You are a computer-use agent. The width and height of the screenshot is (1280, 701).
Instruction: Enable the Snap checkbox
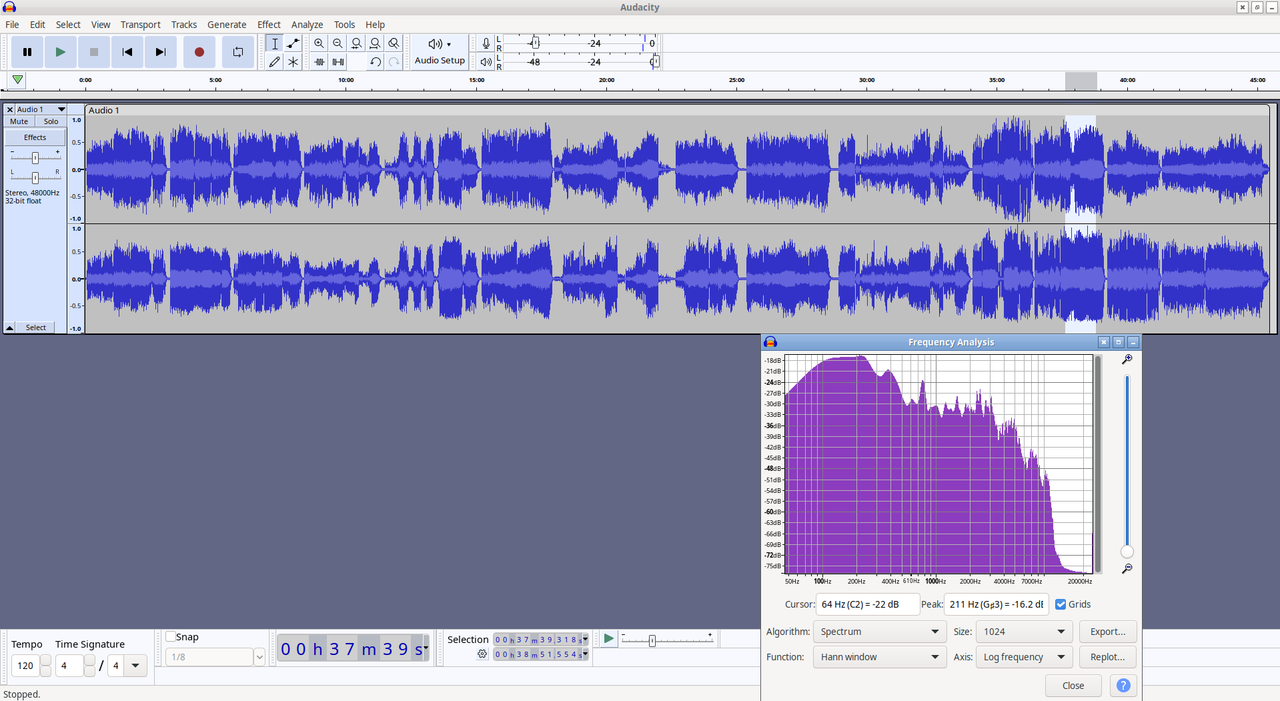click(x=171, y=637)
